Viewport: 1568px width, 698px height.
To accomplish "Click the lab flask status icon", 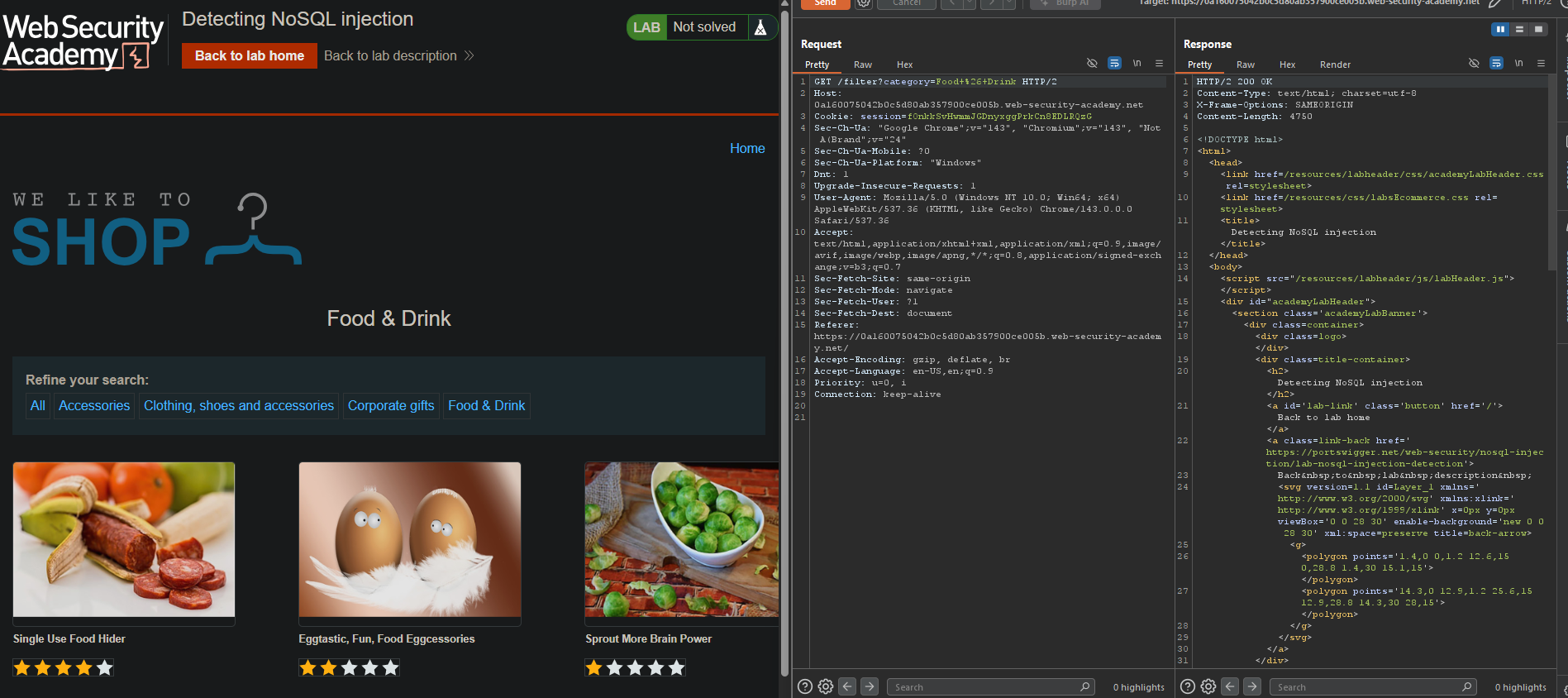I will coord(760,27).
